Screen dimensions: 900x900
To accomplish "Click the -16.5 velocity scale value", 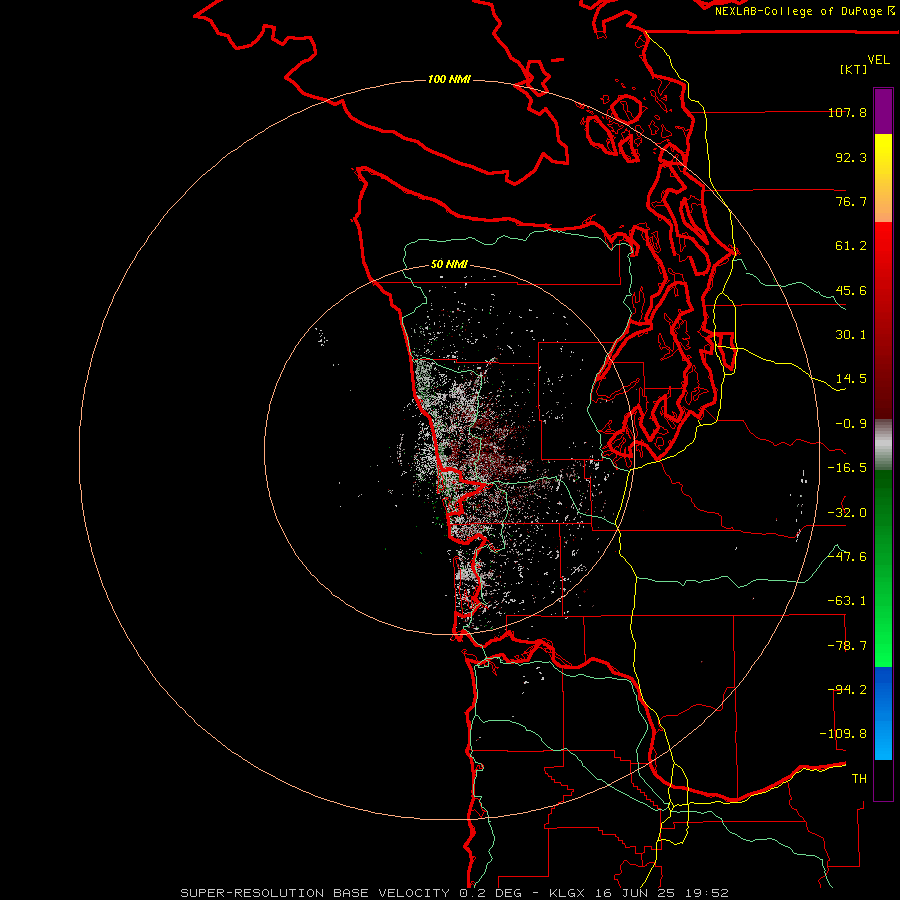I will click(x=847, y=468).
